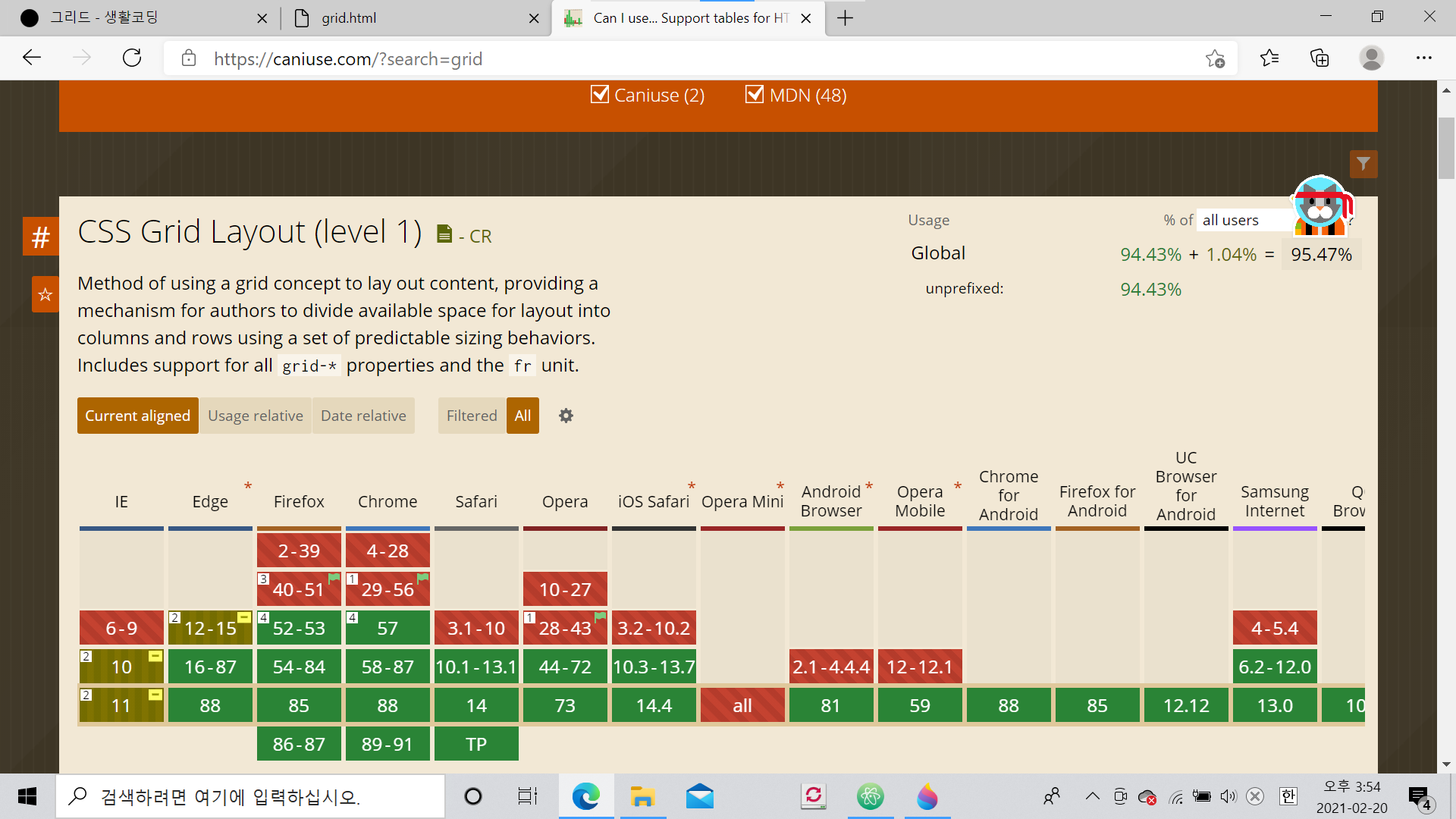
Task: Open the Windows Start menu
Action: pos(27,796)
